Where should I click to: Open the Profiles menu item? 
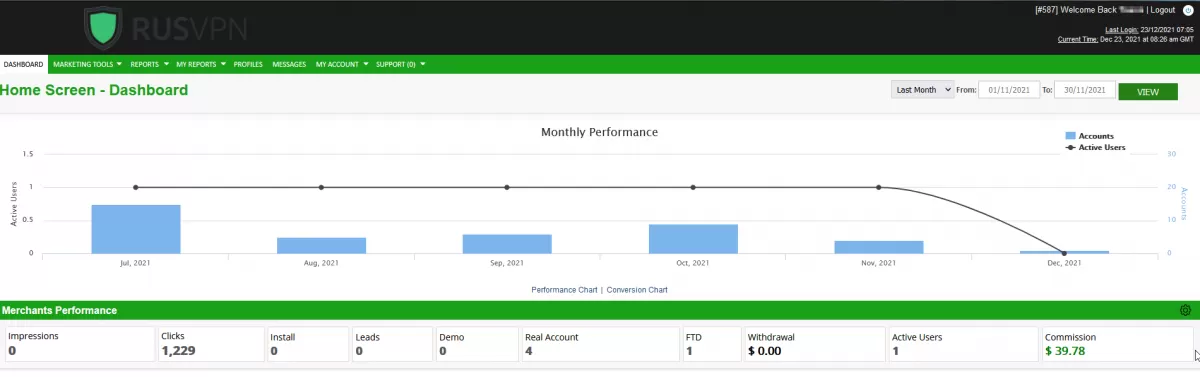pos(248,64)
